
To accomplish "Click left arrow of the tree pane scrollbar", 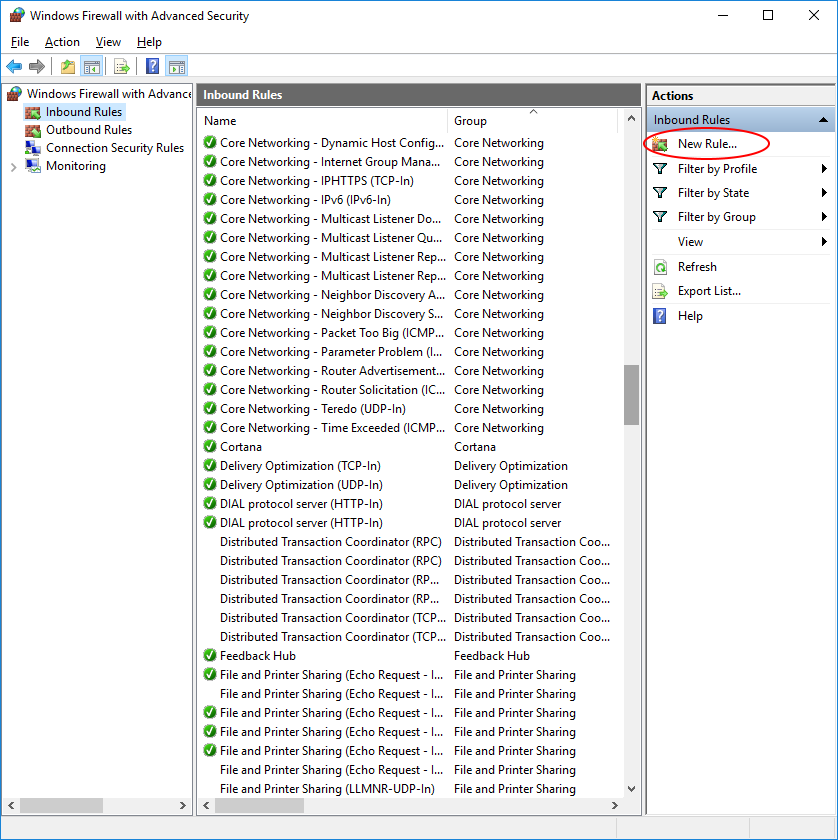I will [11, 805].
